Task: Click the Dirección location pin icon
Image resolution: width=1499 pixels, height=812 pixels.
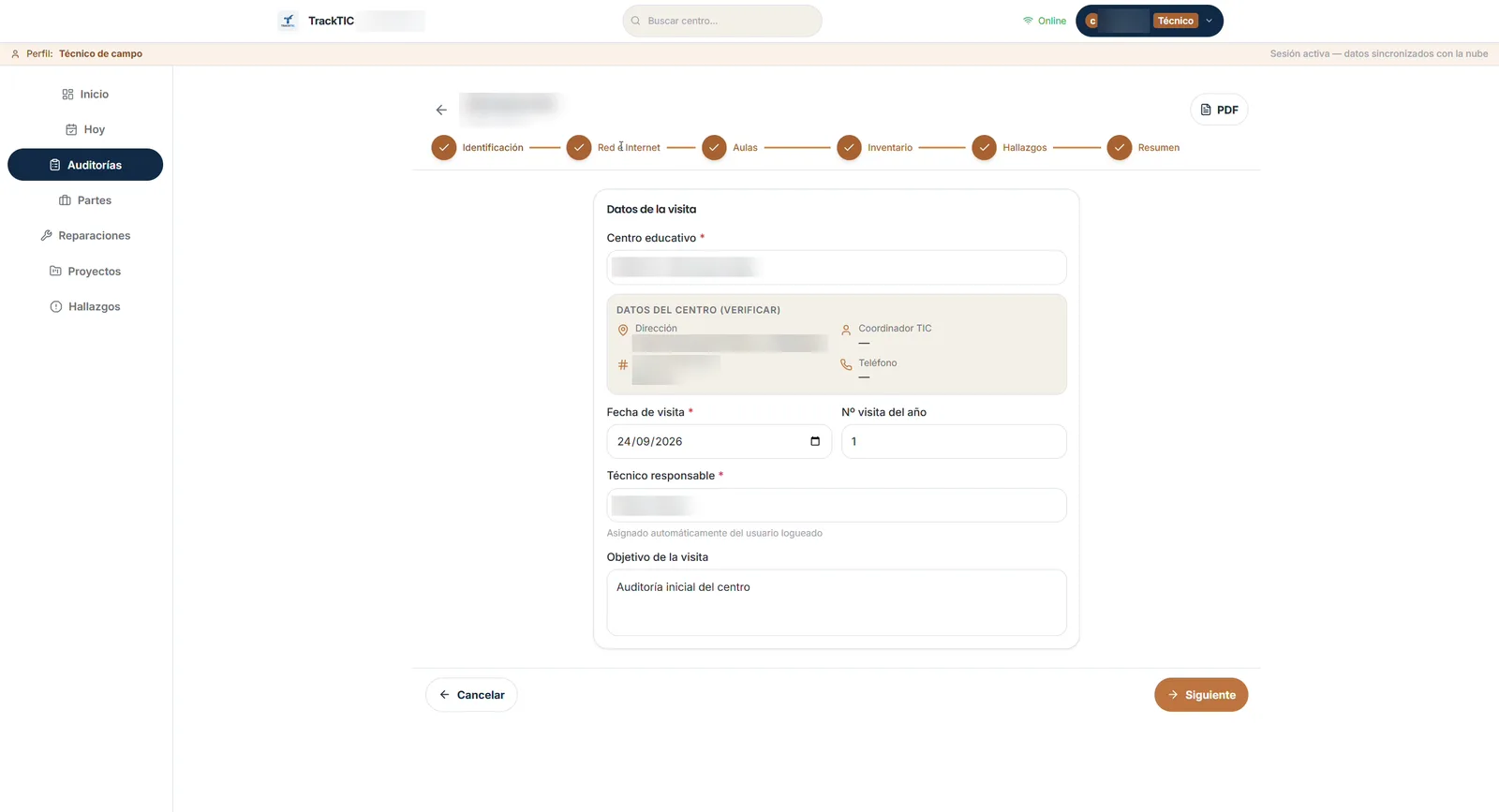Action: coord(623,330)
